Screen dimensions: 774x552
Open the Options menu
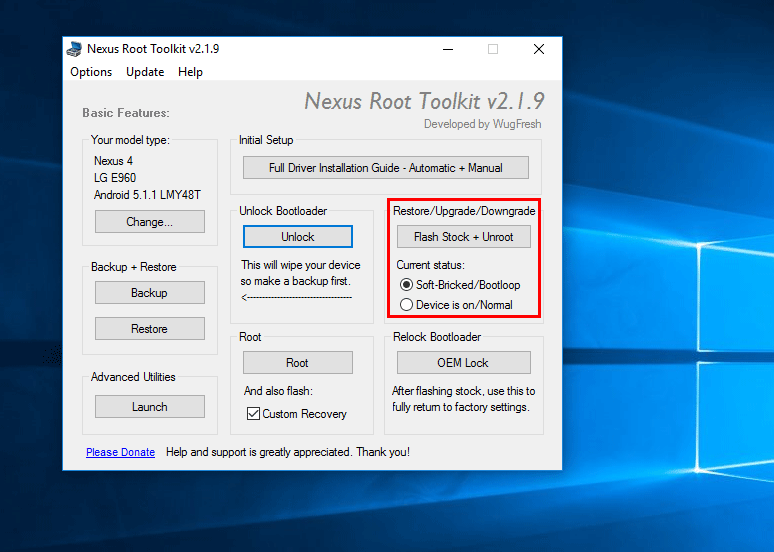click(x=91, y=72)
